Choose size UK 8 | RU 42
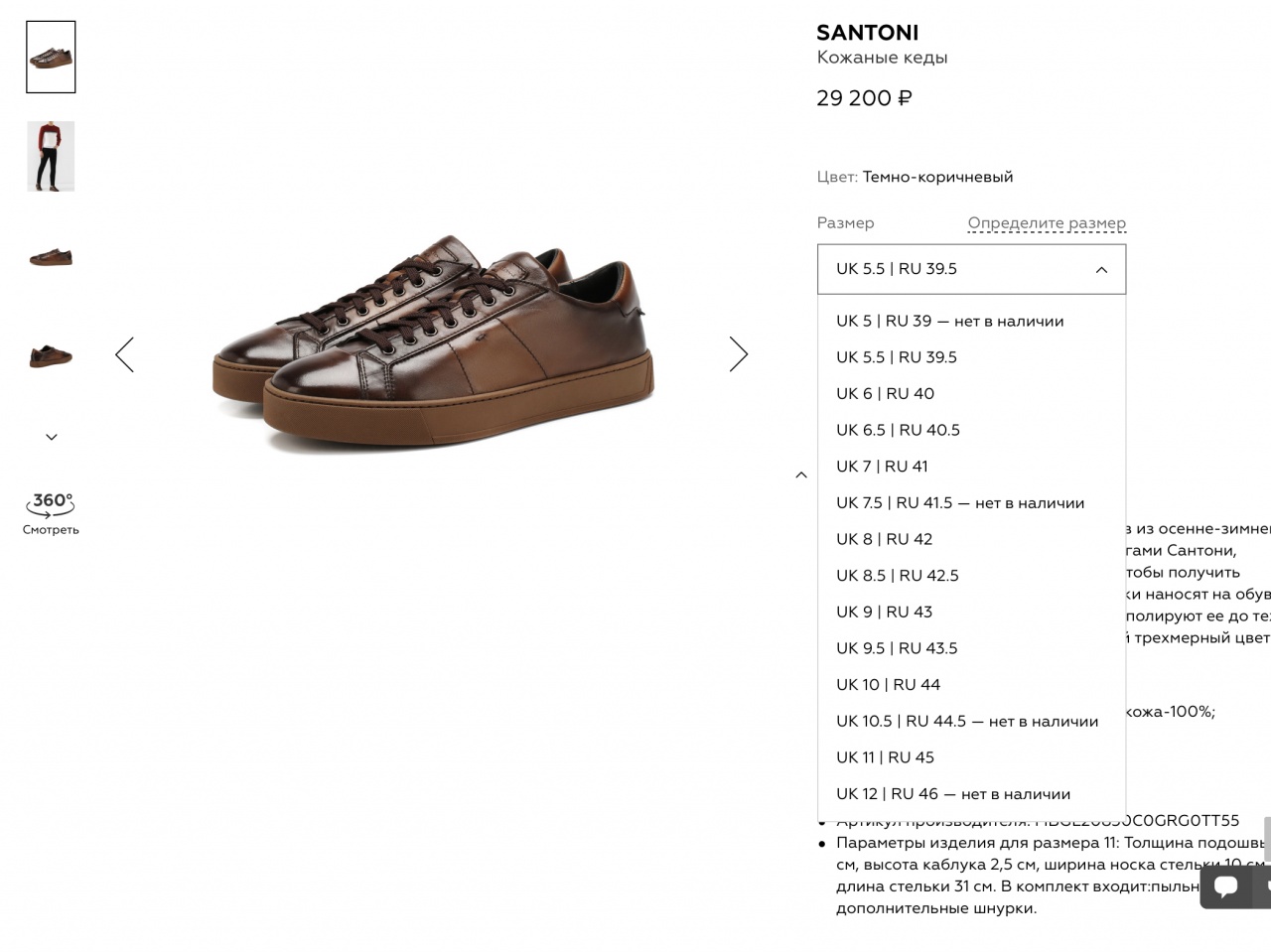1271x952 pixels. coord(884,539)
